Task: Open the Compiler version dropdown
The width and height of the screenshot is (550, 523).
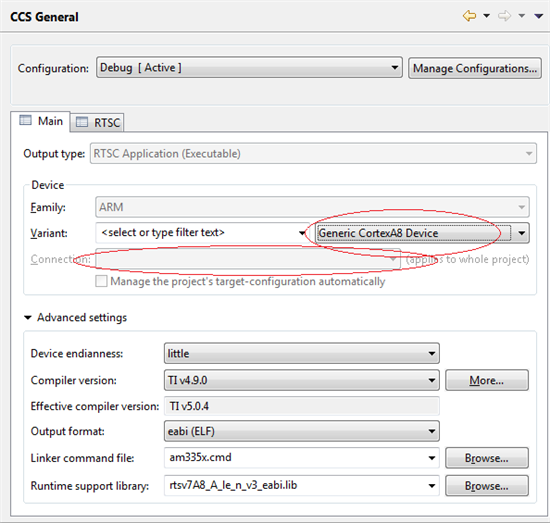Action: click(x=302, y=380)
